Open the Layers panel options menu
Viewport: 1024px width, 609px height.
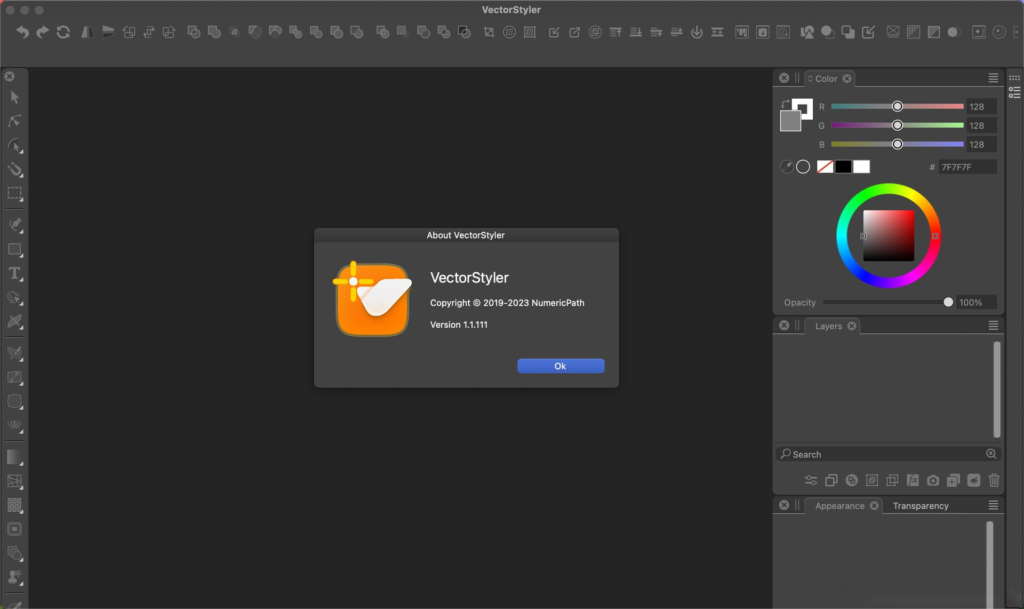coord(993,325)
